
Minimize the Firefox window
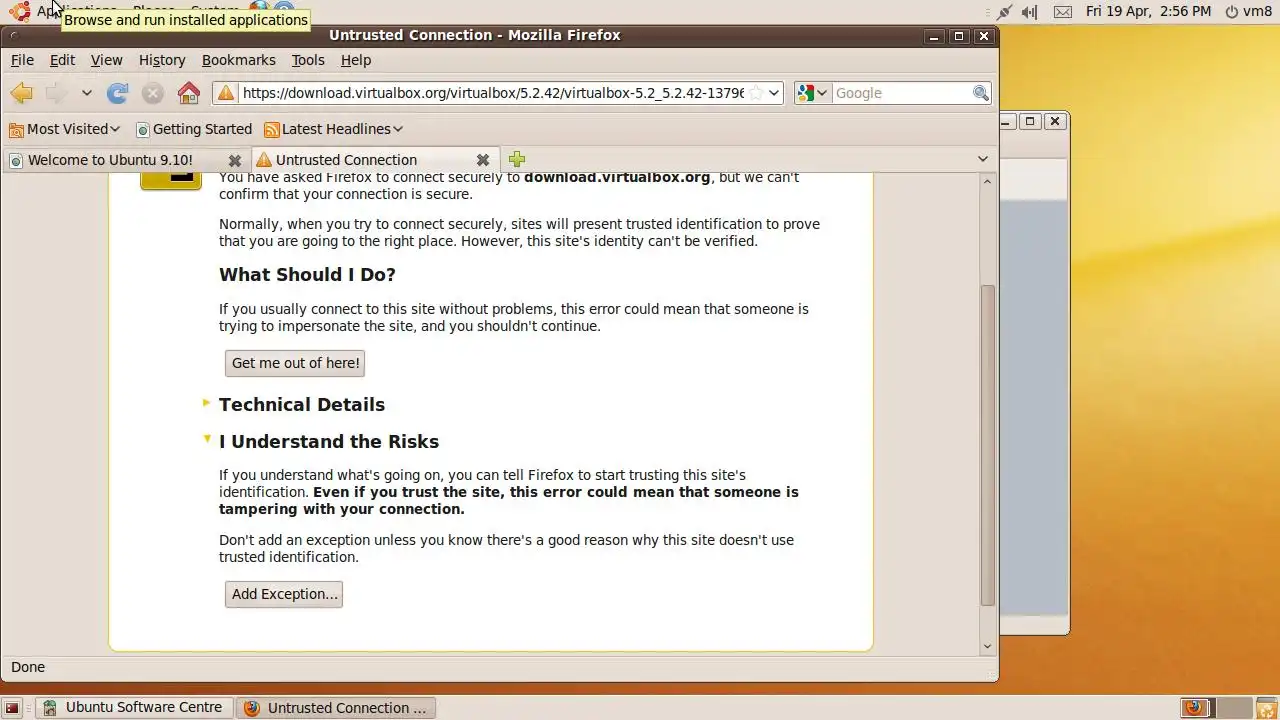coord(934,36)
